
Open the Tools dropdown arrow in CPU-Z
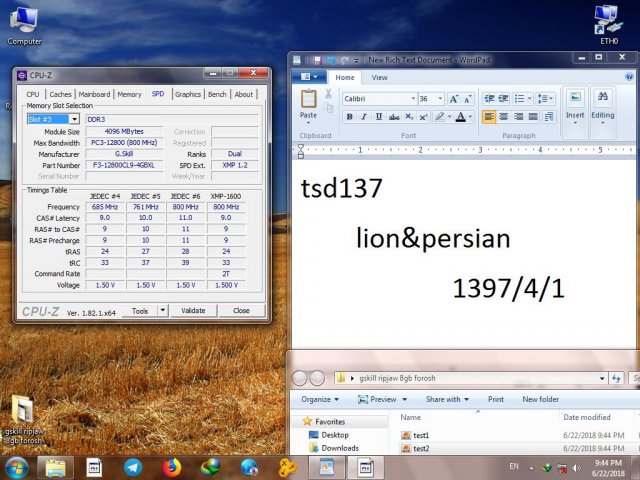[162, 311]
